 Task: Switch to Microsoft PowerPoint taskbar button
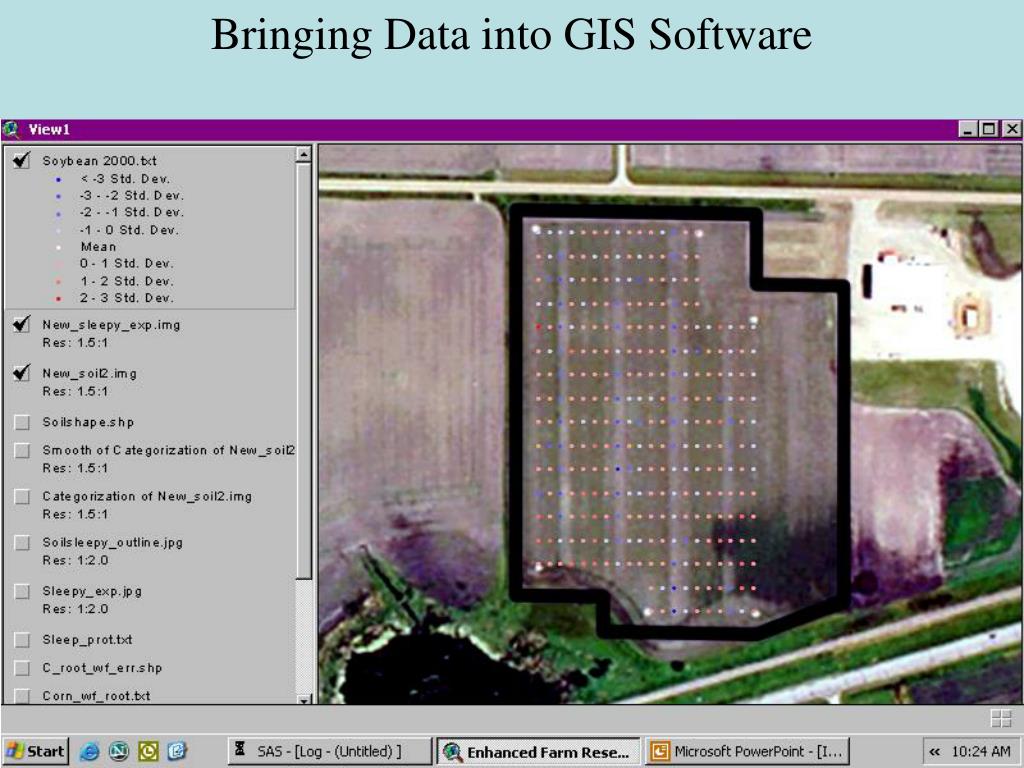749,752
